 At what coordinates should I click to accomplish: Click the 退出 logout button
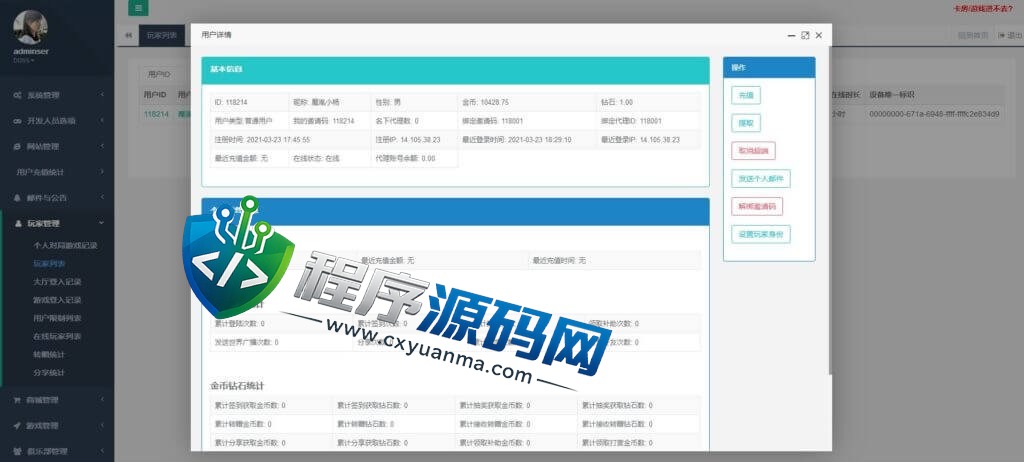click(1008, 35)
